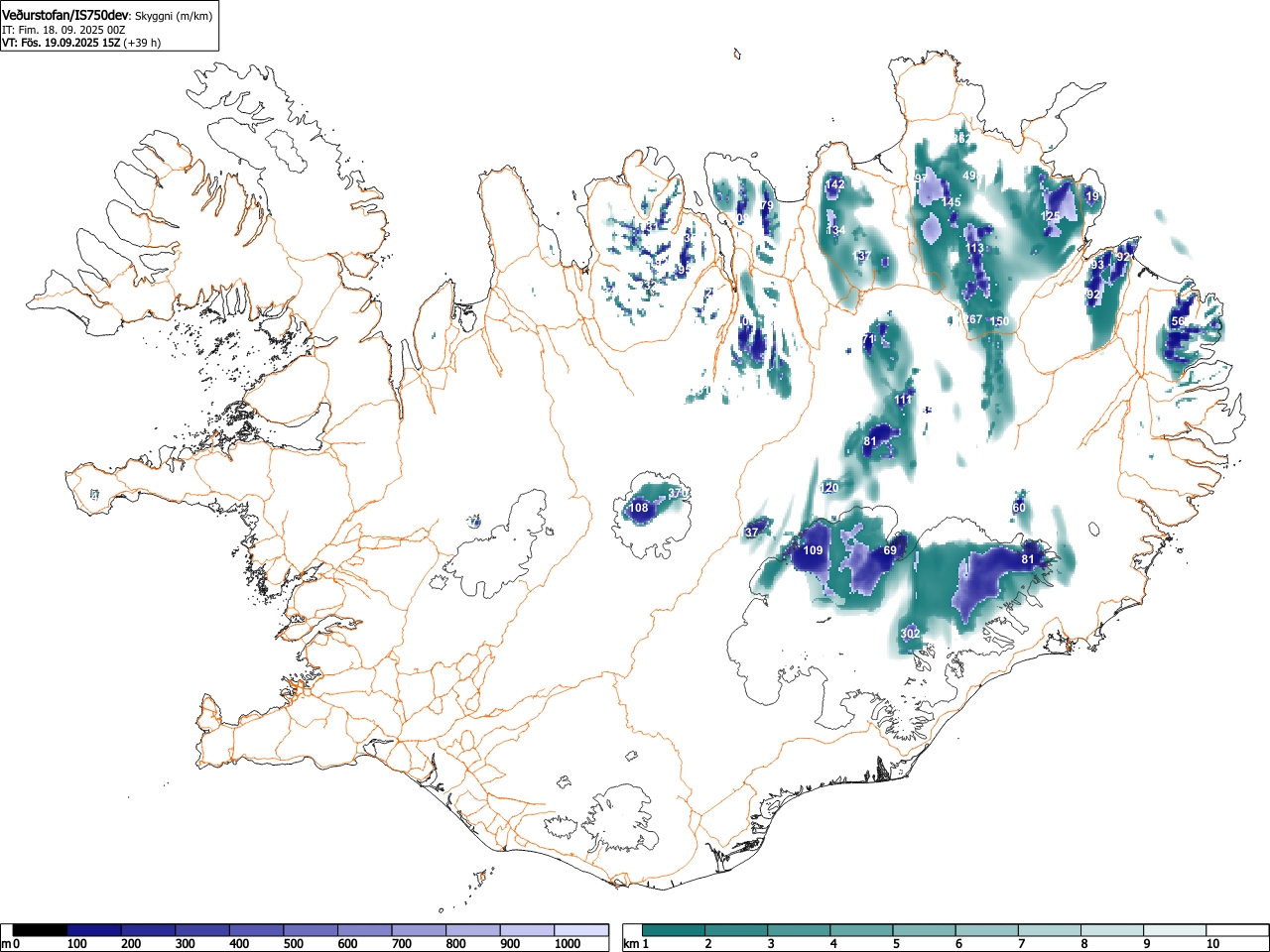Click the 700–800 m legend swatch

419,930
